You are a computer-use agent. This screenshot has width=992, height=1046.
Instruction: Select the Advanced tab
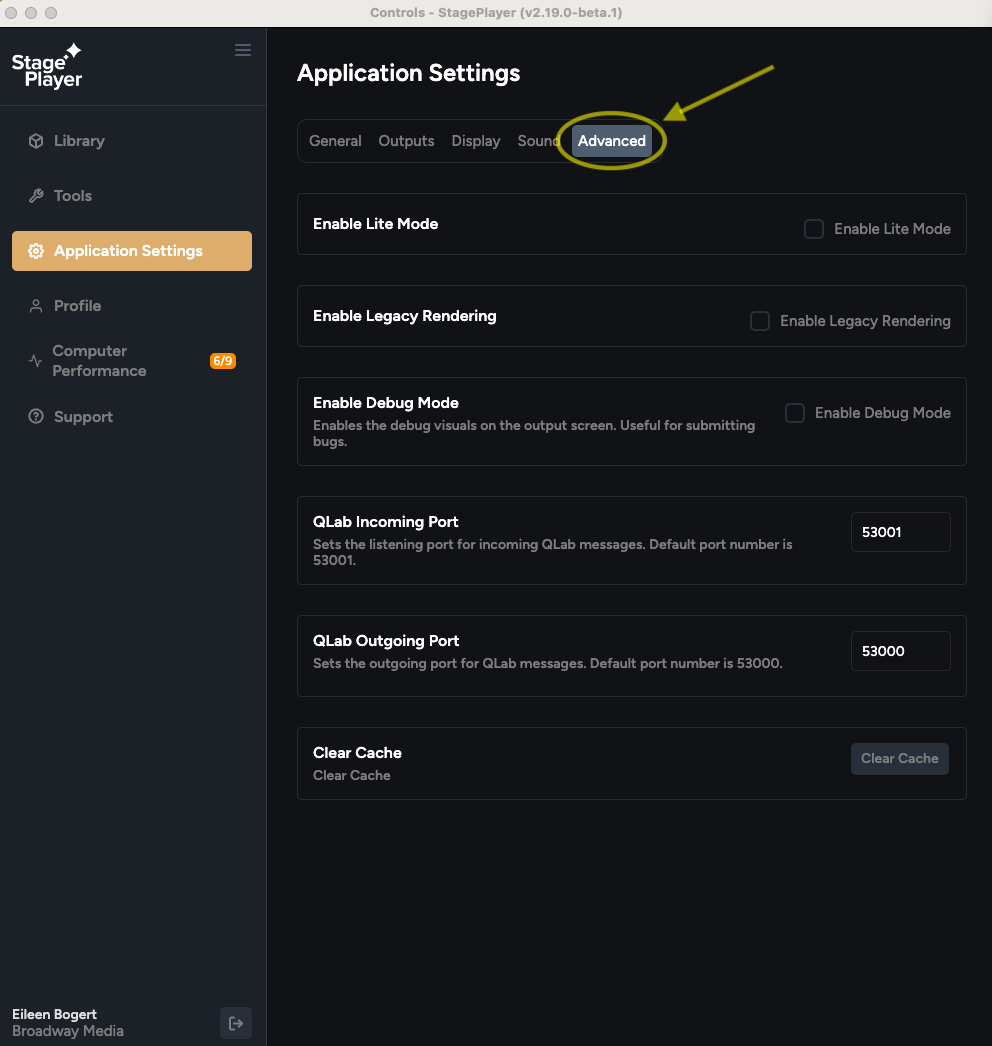pyautogui.click(x=612, y=141)
